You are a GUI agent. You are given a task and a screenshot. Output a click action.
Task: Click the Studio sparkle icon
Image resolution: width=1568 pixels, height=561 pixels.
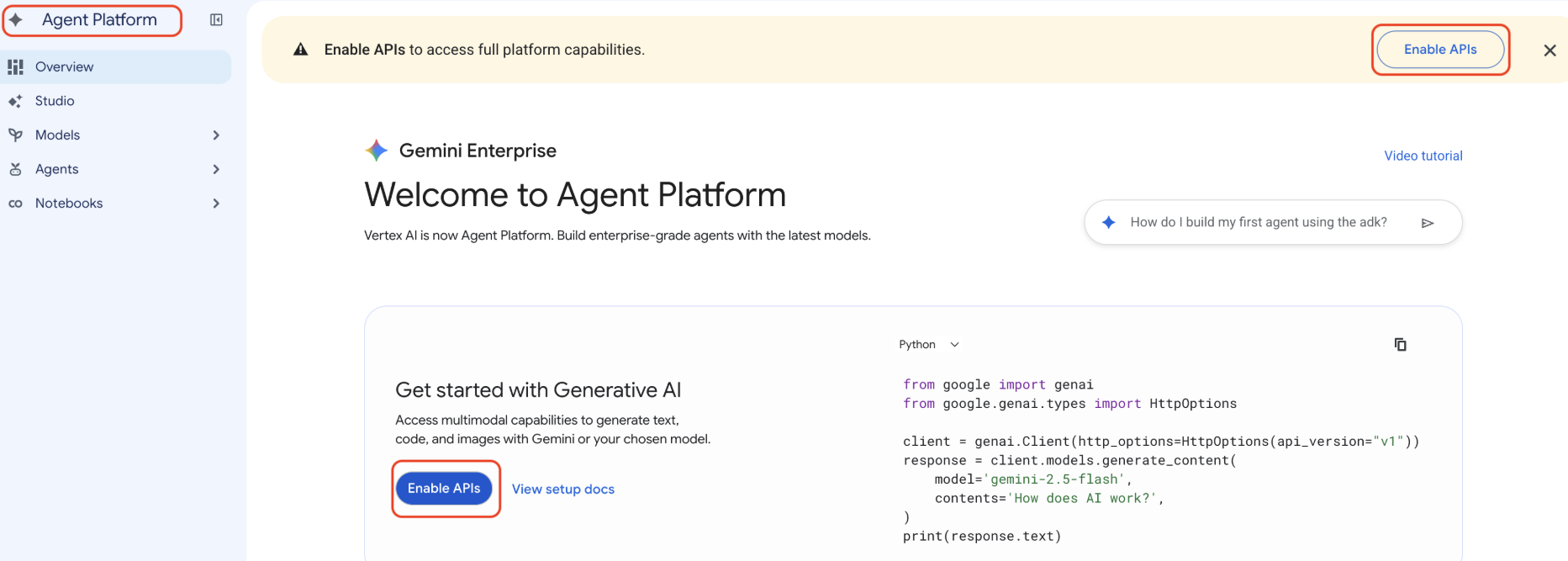click(15, 101)
